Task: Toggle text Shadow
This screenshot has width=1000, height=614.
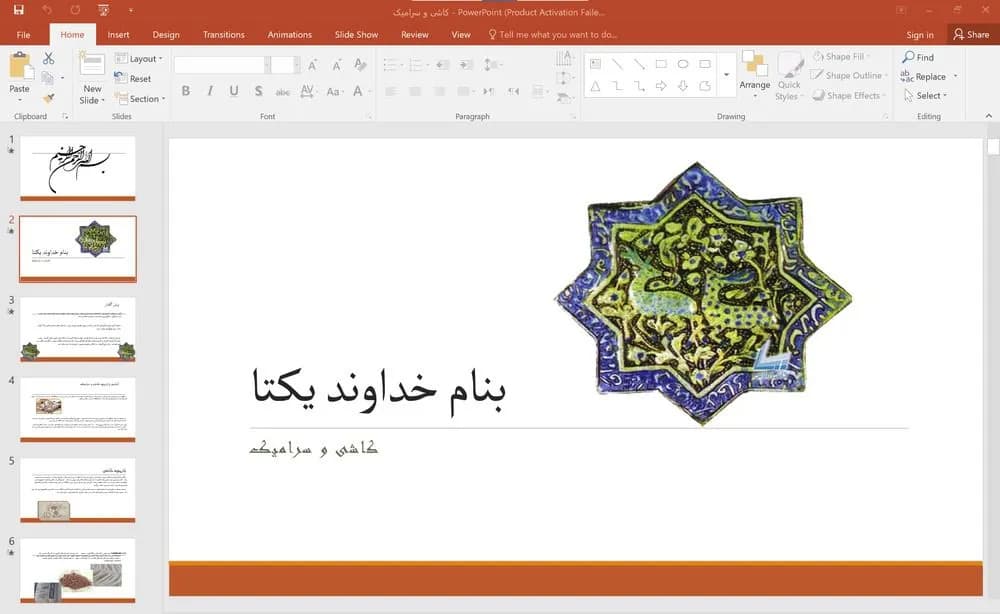Action: pyautogui.click(x=258, y=91)
